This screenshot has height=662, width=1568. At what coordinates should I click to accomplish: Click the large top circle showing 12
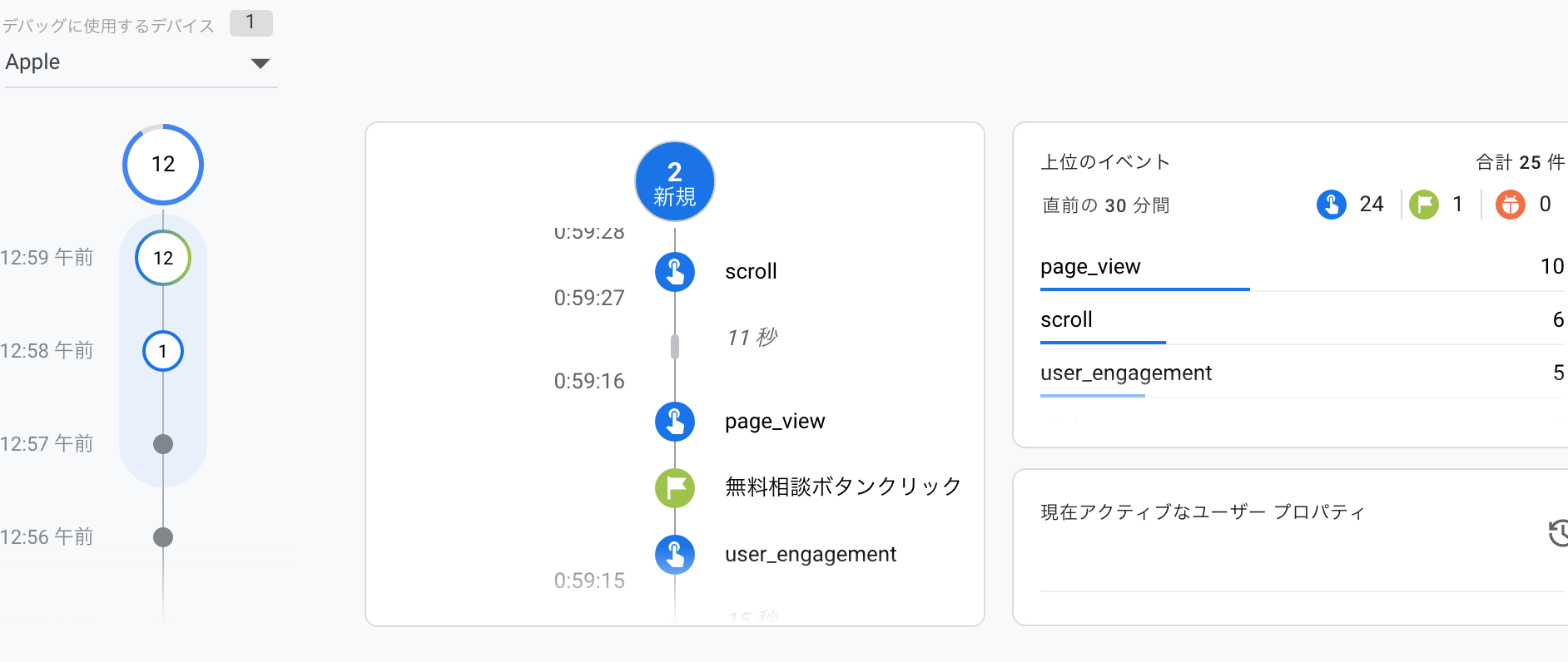pos(163,165)
